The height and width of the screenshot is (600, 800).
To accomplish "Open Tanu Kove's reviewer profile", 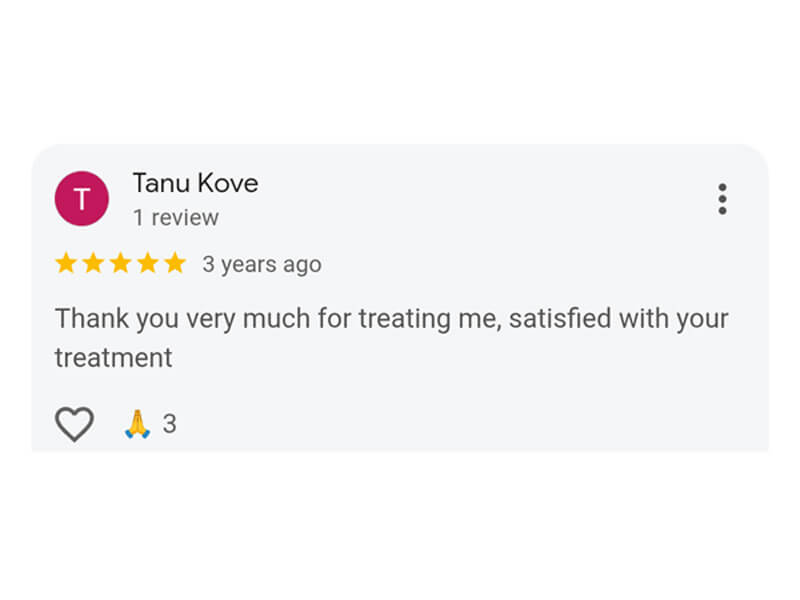I will [195, 183].
